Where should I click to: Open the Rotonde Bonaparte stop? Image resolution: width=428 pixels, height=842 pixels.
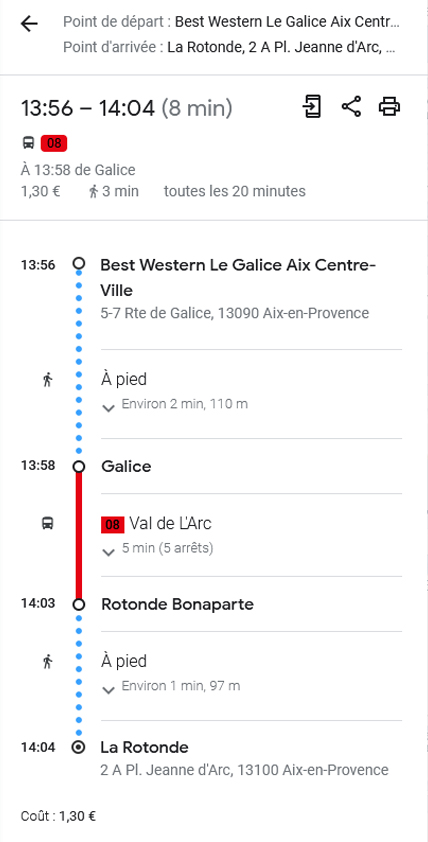(177, 604)
